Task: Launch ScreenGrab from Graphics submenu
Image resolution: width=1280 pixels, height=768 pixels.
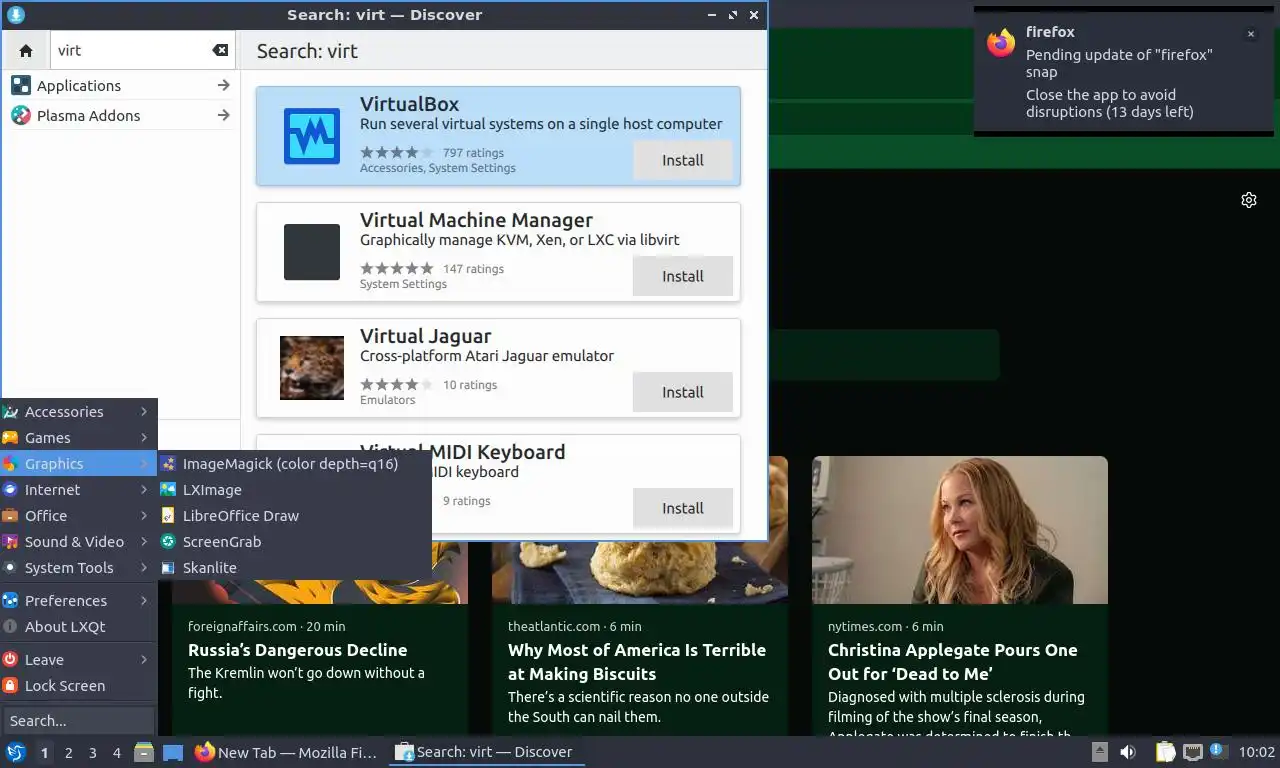Action: coord(294,542)
